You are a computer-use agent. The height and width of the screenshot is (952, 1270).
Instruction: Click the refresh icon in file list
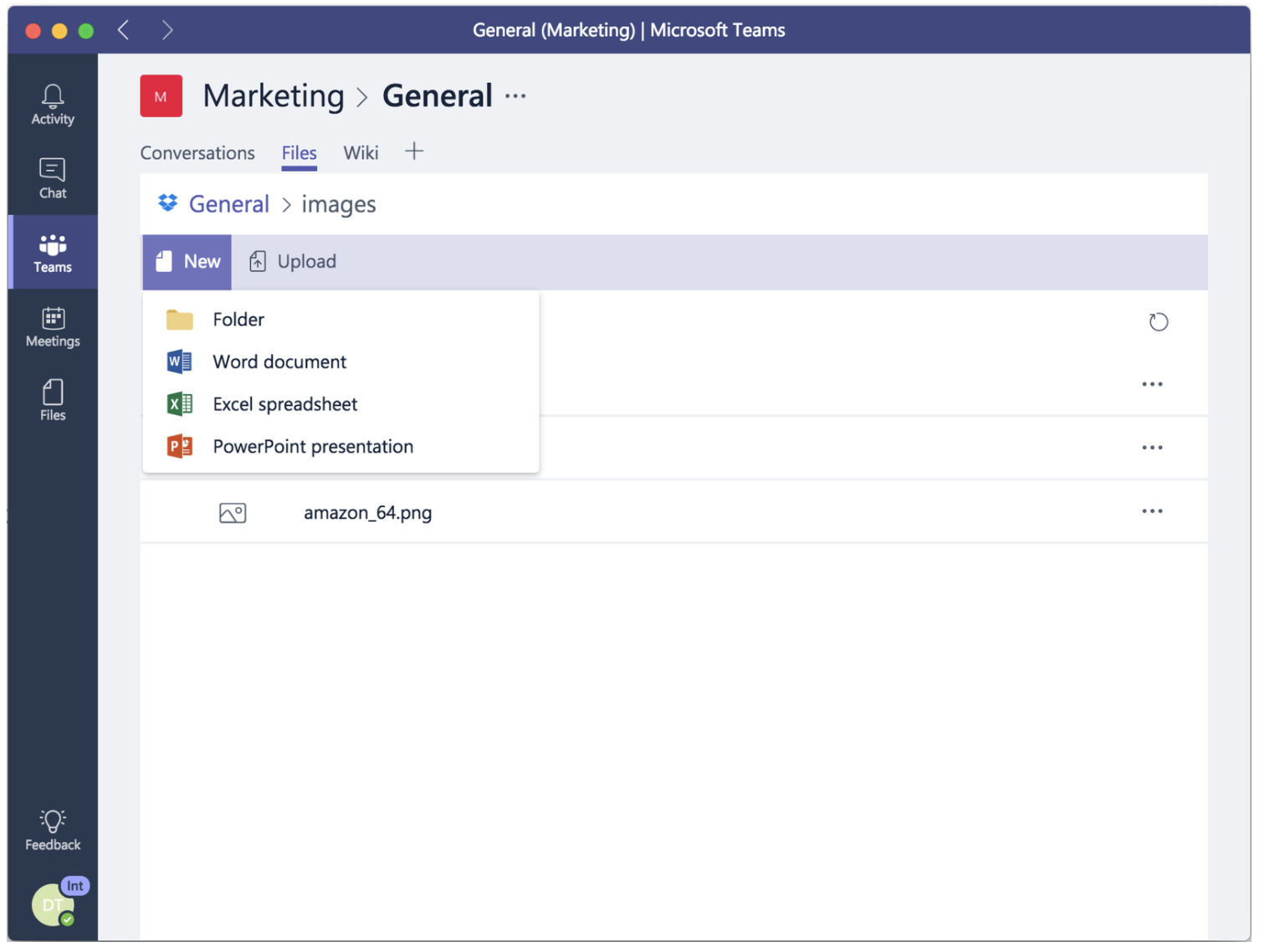[x=1158, y=322]
